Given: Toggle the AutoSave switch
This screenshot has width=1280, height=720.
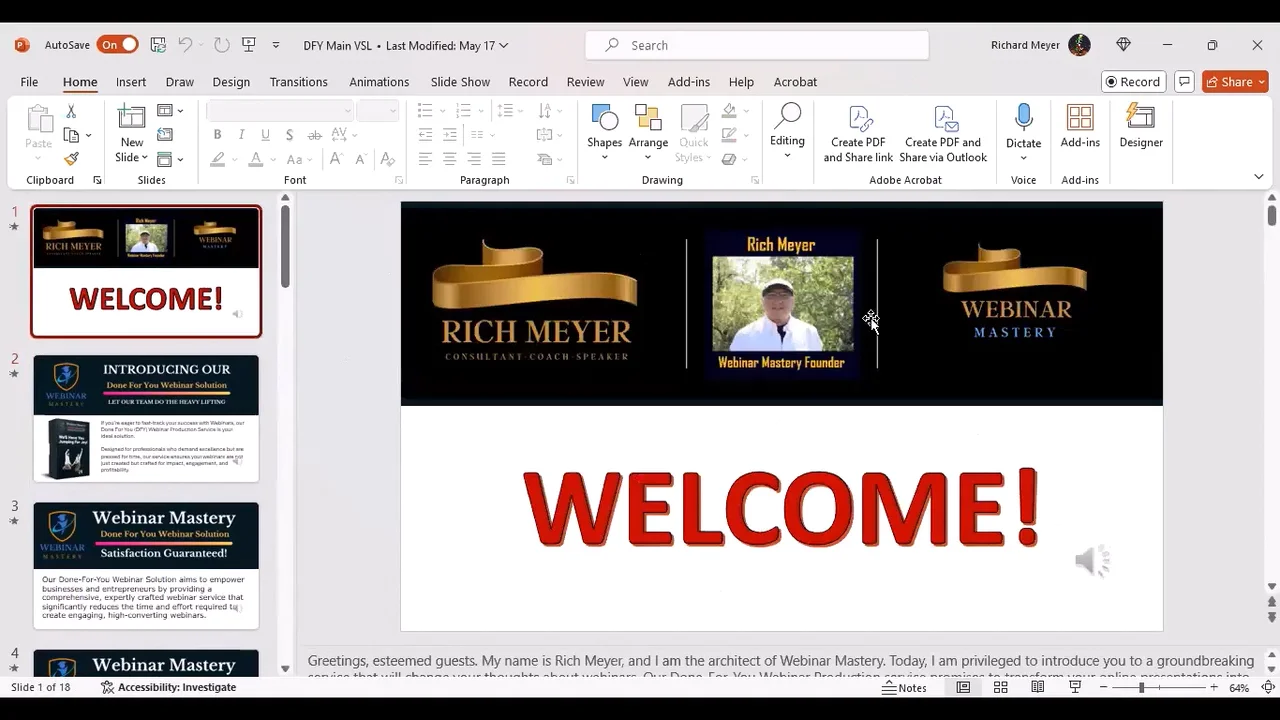Looking at the screenshot, I should click(118, 45).
